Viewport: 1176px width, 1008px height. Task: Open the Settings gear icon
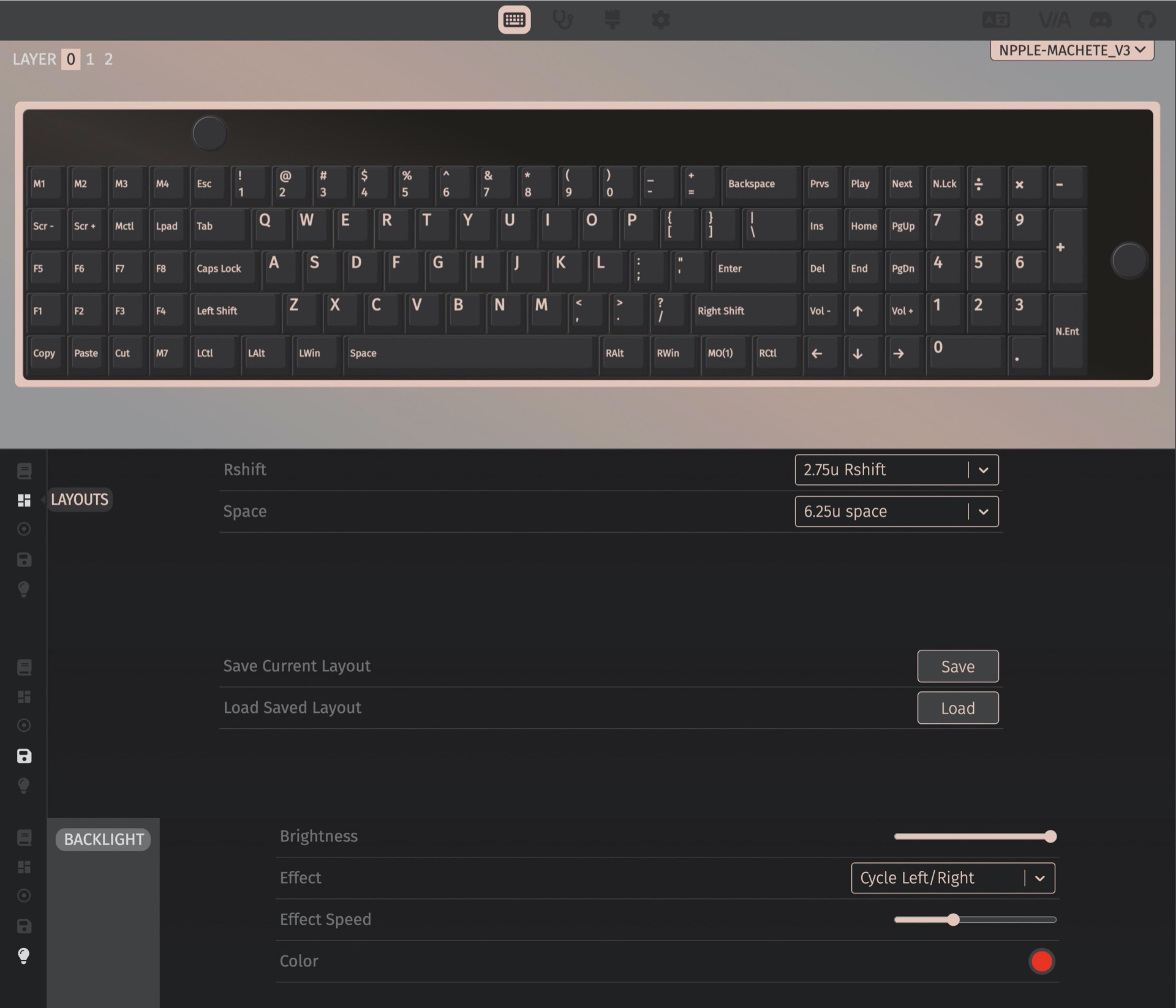tap(660, 20)
